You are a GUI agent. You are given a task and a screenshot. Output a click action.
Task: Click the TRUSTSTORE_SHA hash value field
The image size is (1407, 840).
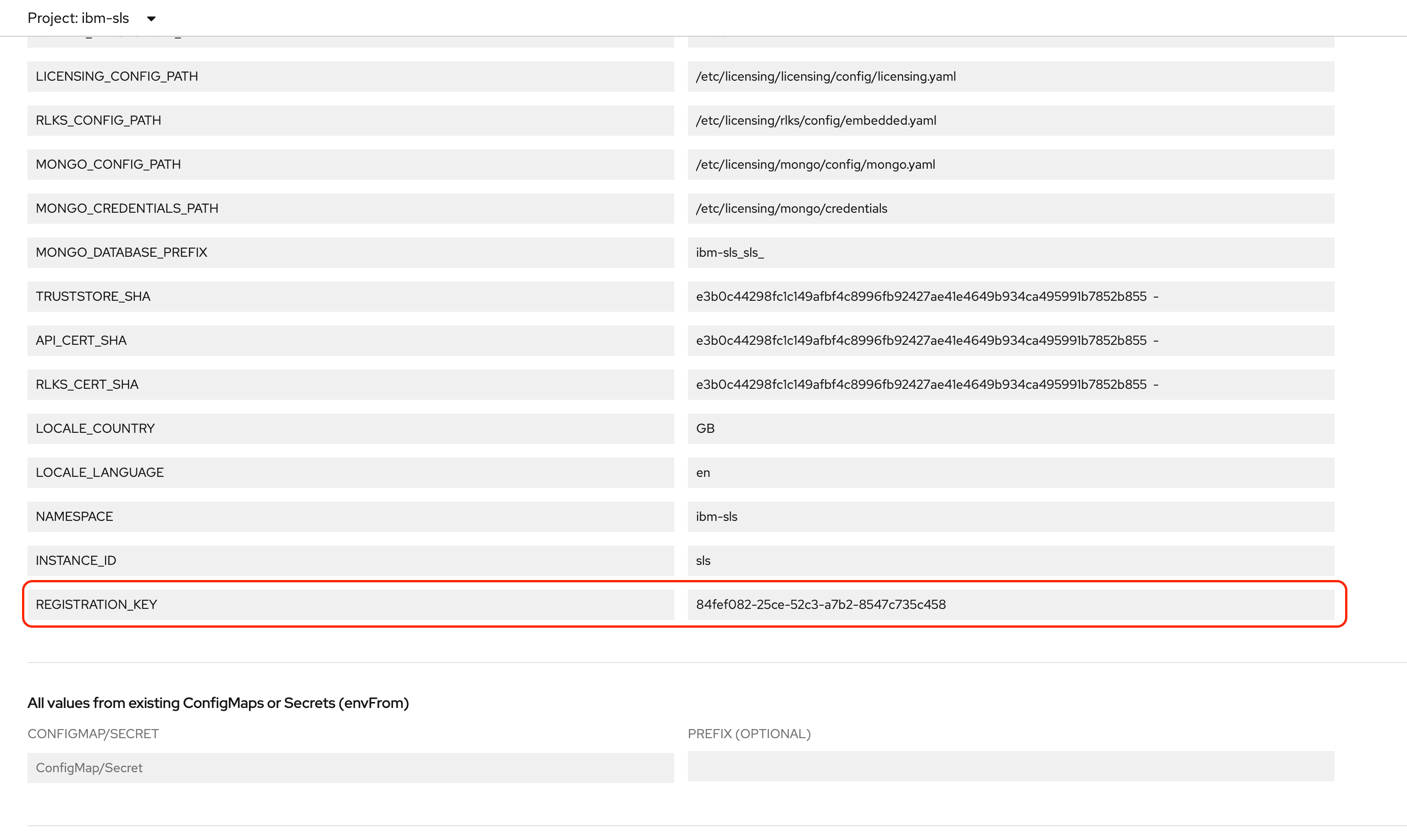(1010, 297)
